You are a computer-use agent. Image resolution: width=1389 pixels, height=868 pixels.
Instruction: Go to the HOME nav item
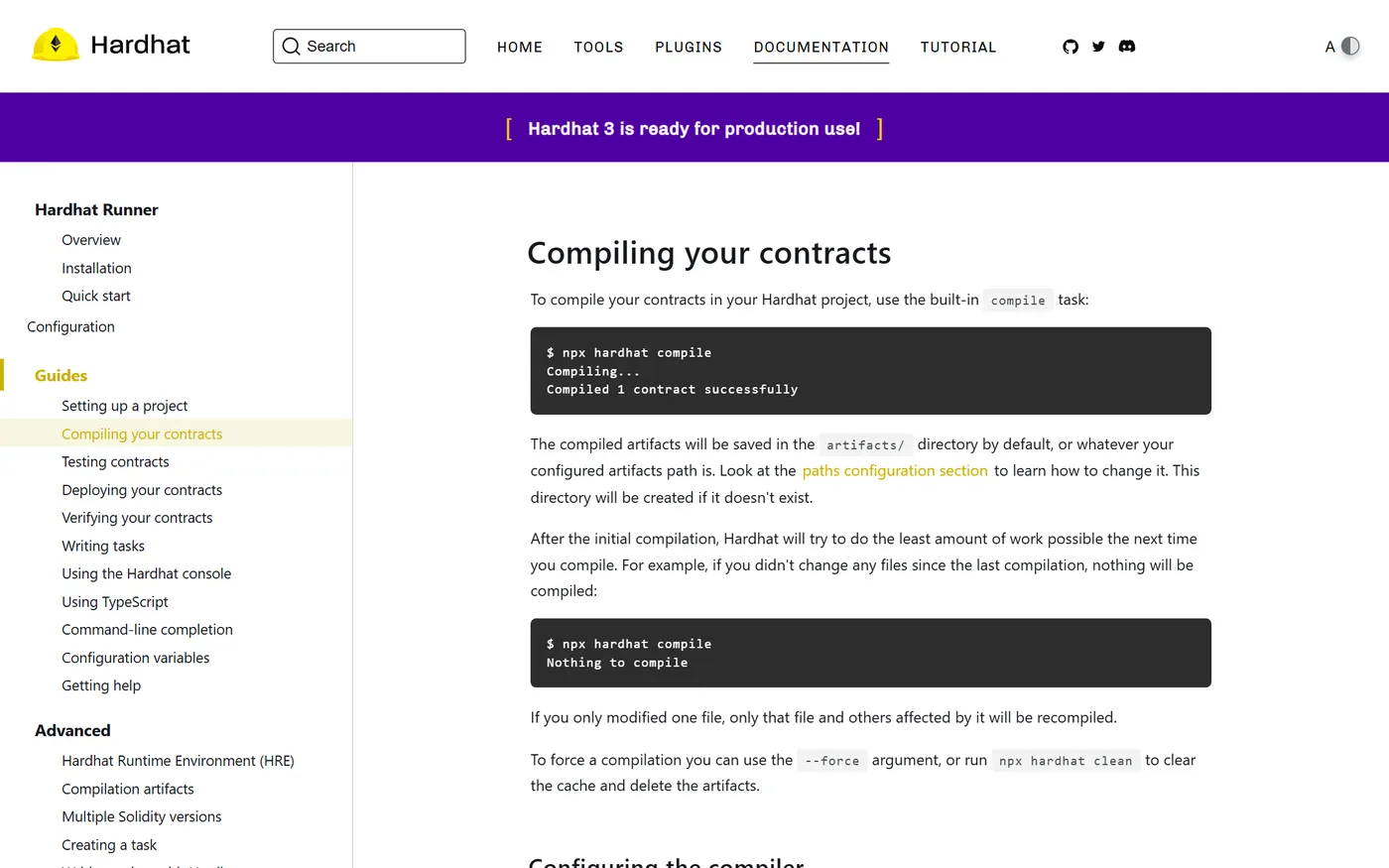[x=520, y=48]
